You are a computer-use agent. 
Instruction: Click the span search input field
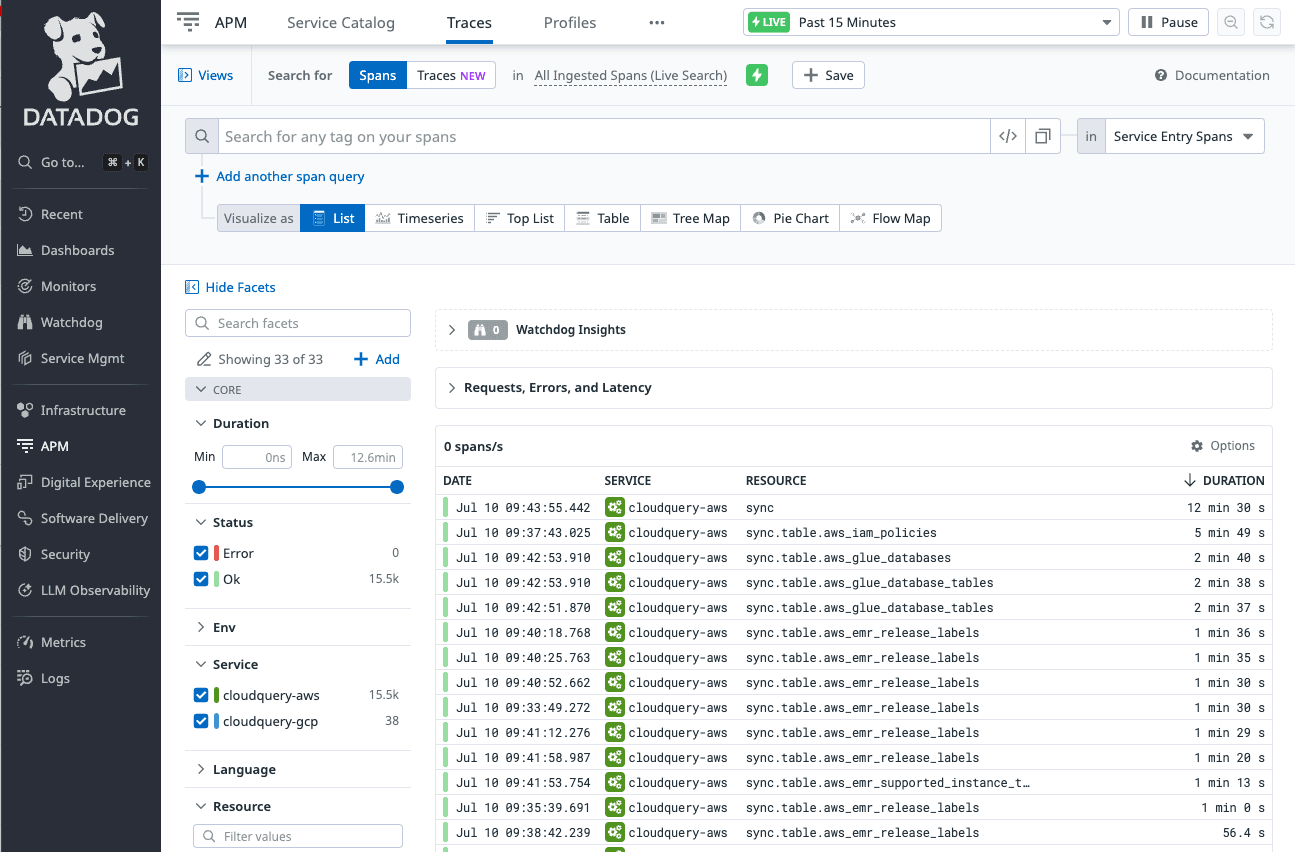600,137
